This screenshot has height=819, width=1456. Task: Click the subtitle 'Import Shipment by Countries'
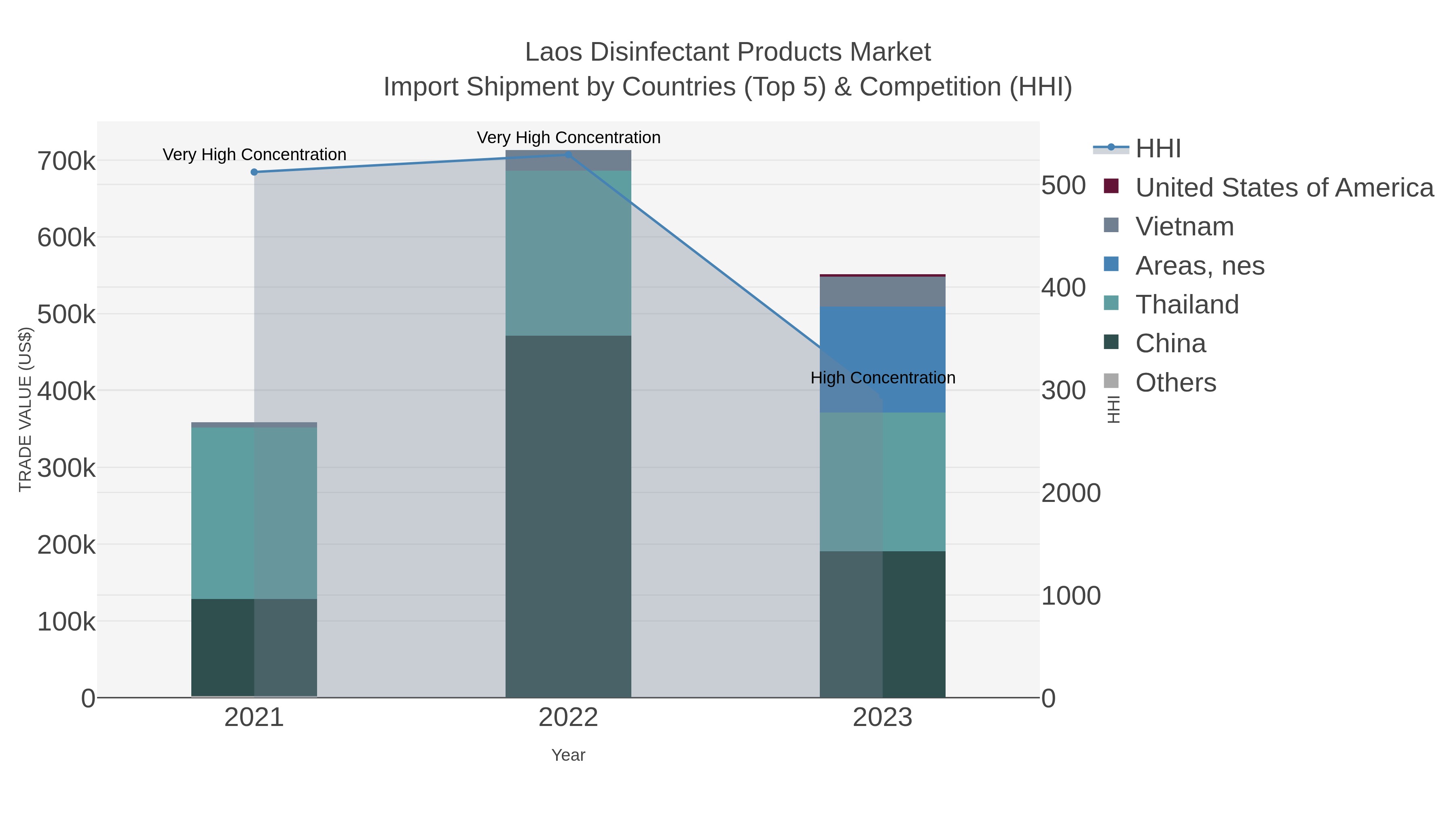click(560, 87)
